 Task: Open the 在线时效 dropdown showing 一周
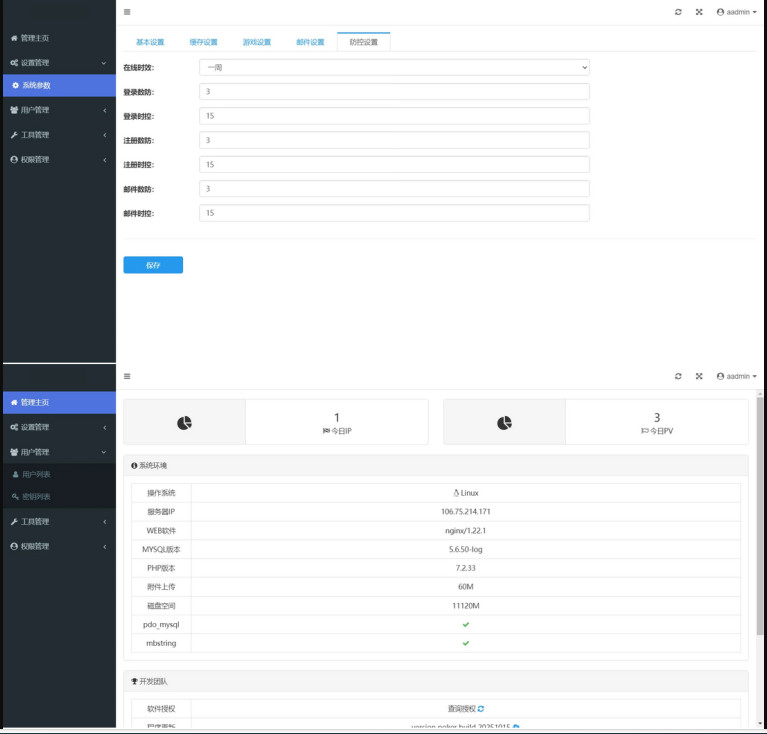pos(394,67)
